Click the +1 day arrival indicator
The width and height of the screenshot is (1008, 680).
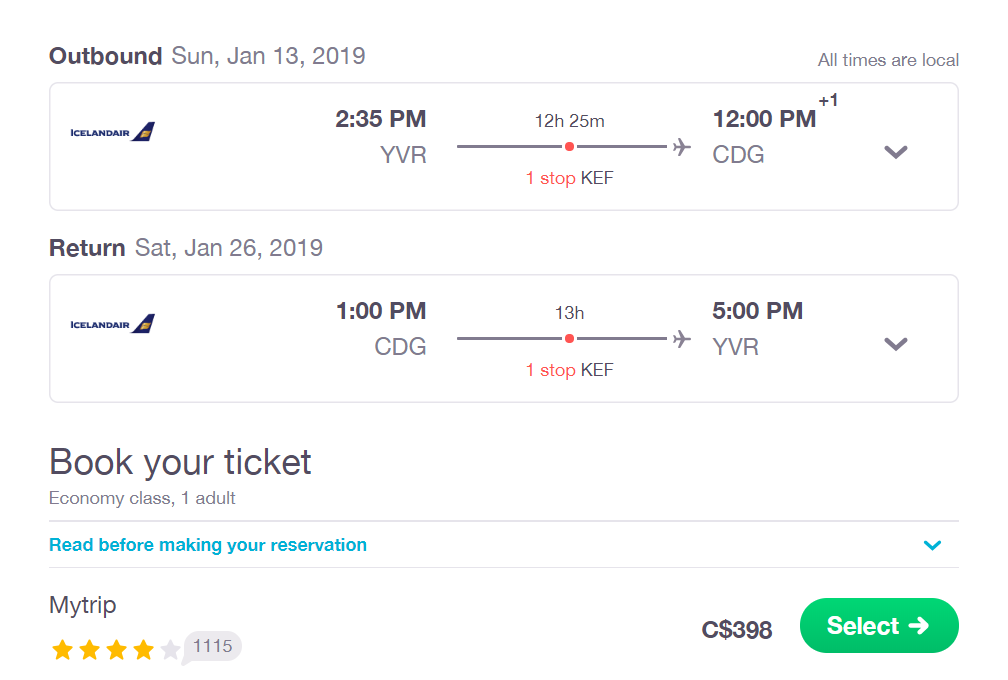pos(828,100)
